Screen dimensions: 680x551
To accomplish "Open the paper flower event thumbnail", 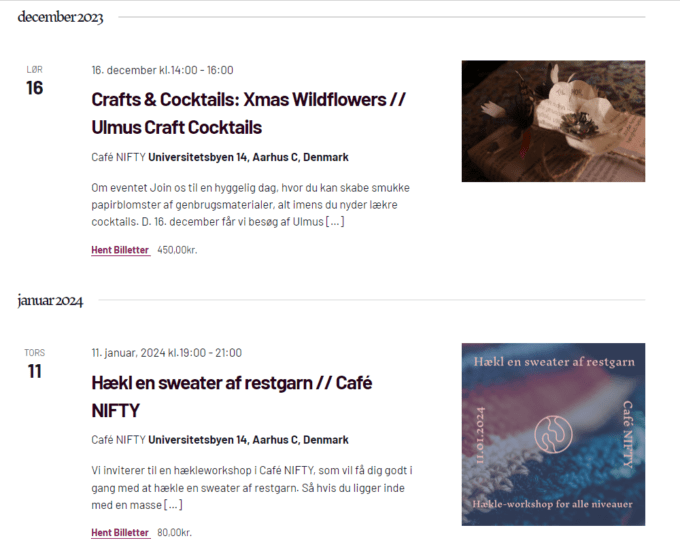I will pos(553,121).
